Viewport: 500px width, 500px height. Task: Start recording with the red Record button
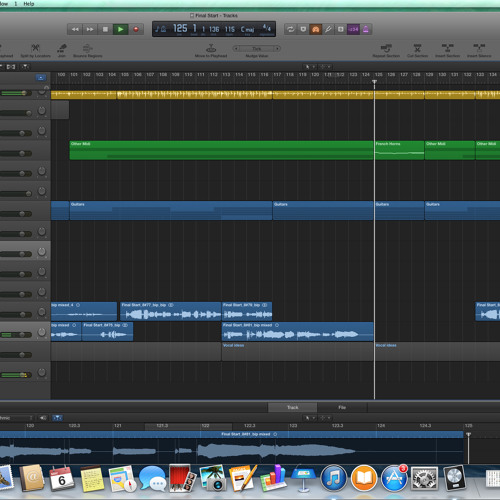(136, 29)
